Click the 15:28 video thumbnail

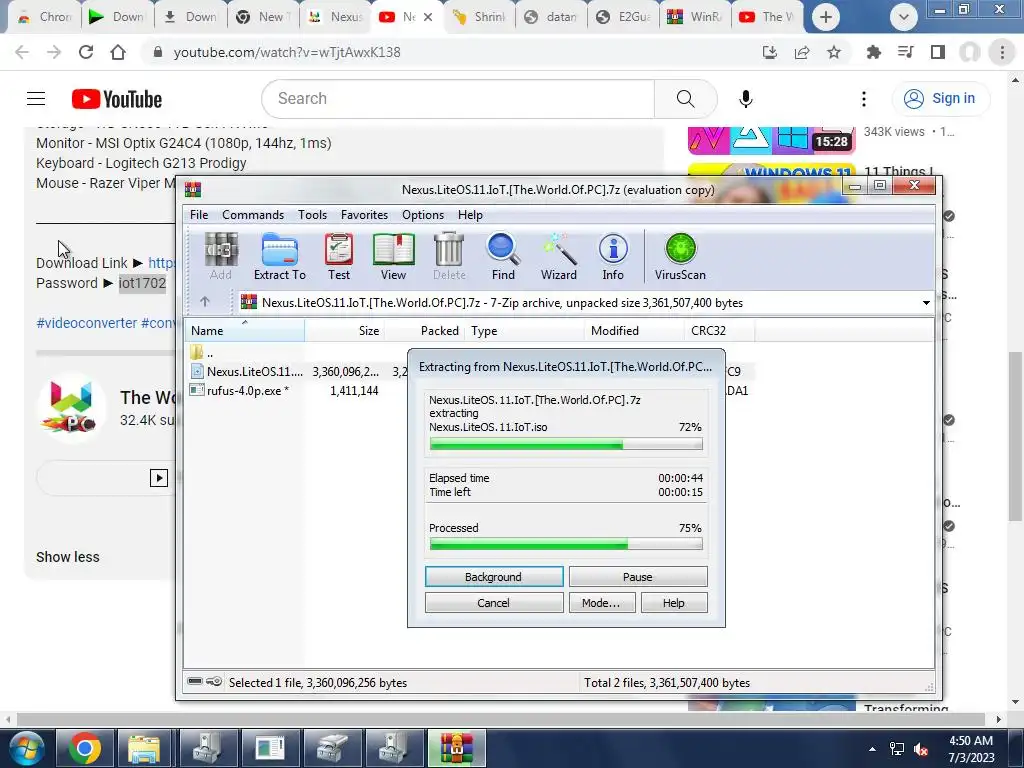(x=771, y=140)
